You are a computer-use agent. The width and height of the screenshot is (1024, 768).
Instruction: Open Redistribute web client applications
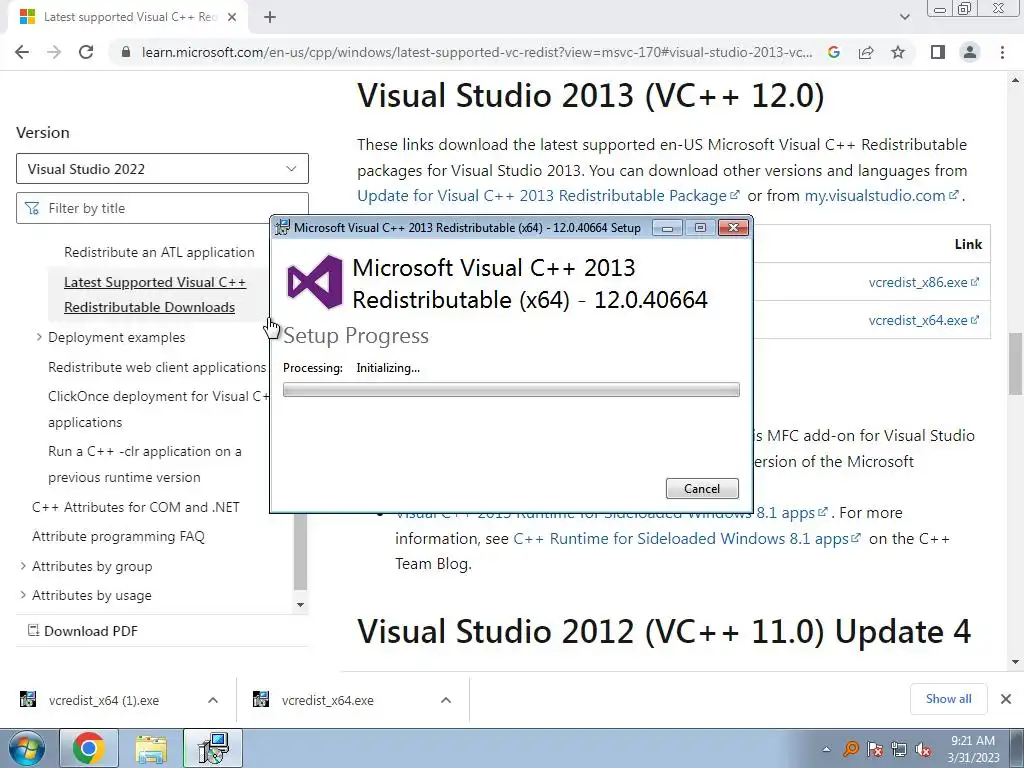coord(157,367)
